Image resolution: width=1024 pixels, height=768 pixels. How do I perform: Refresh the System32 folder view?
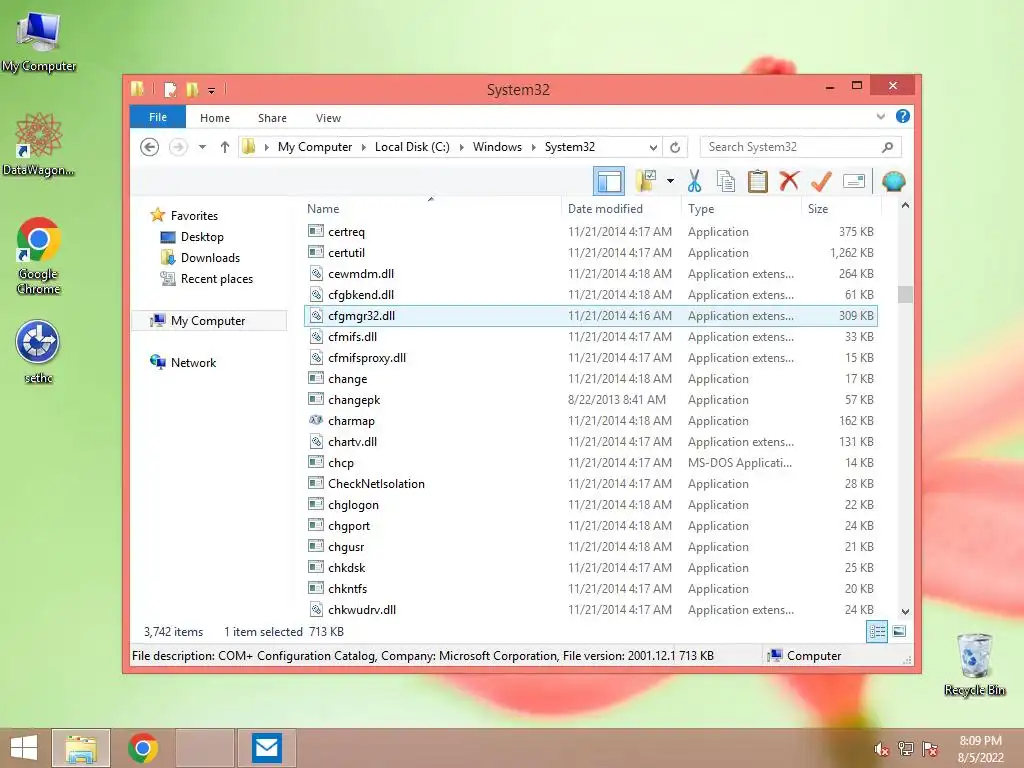coord(675,147)
